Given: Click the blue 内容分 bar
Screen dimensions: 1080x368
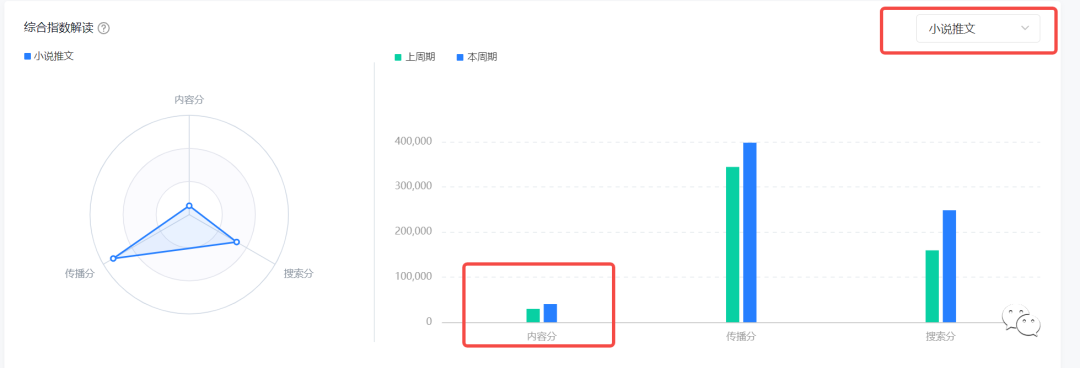Looking at the screenshot, I should pos(550,313).
